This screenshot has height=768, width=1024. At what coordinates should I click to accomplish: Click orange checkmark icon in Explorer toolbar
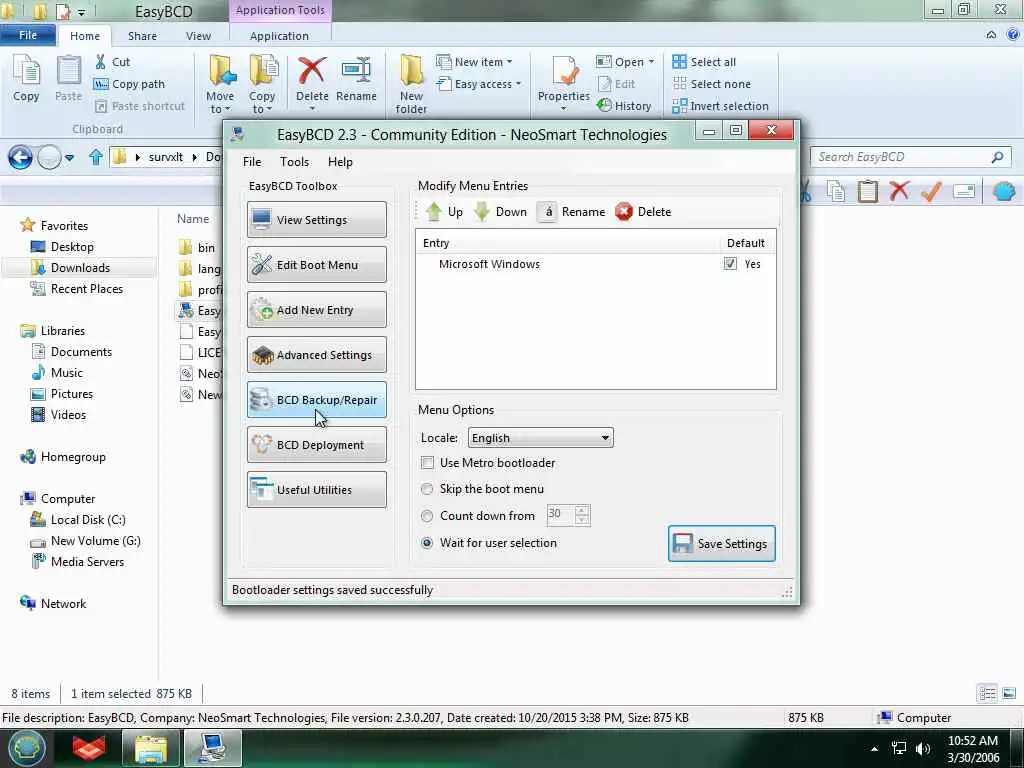point(931,191)
